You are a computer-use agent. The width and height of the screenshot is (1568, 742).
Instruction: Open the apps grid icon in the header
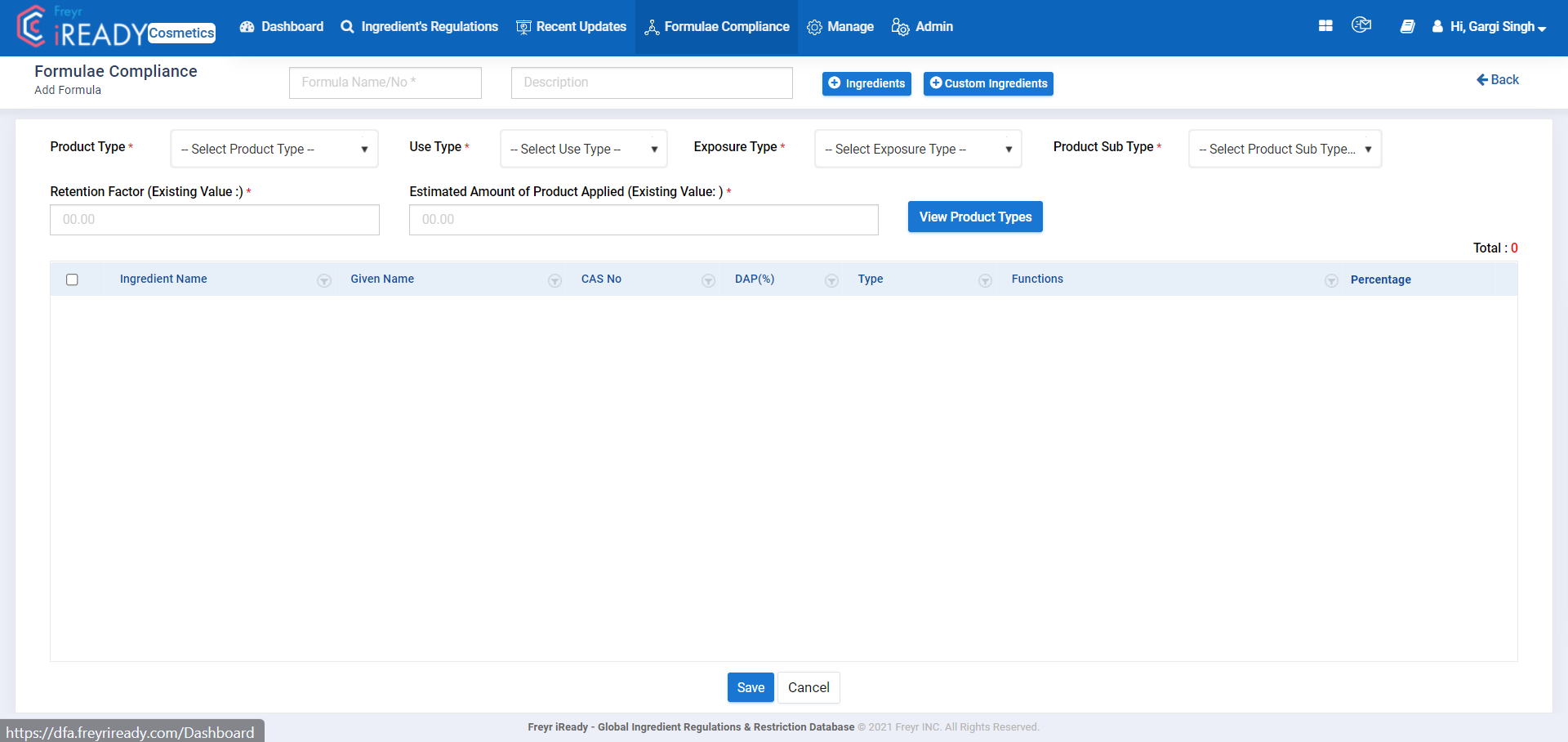pyautogui.click(x=1324, y=25)
